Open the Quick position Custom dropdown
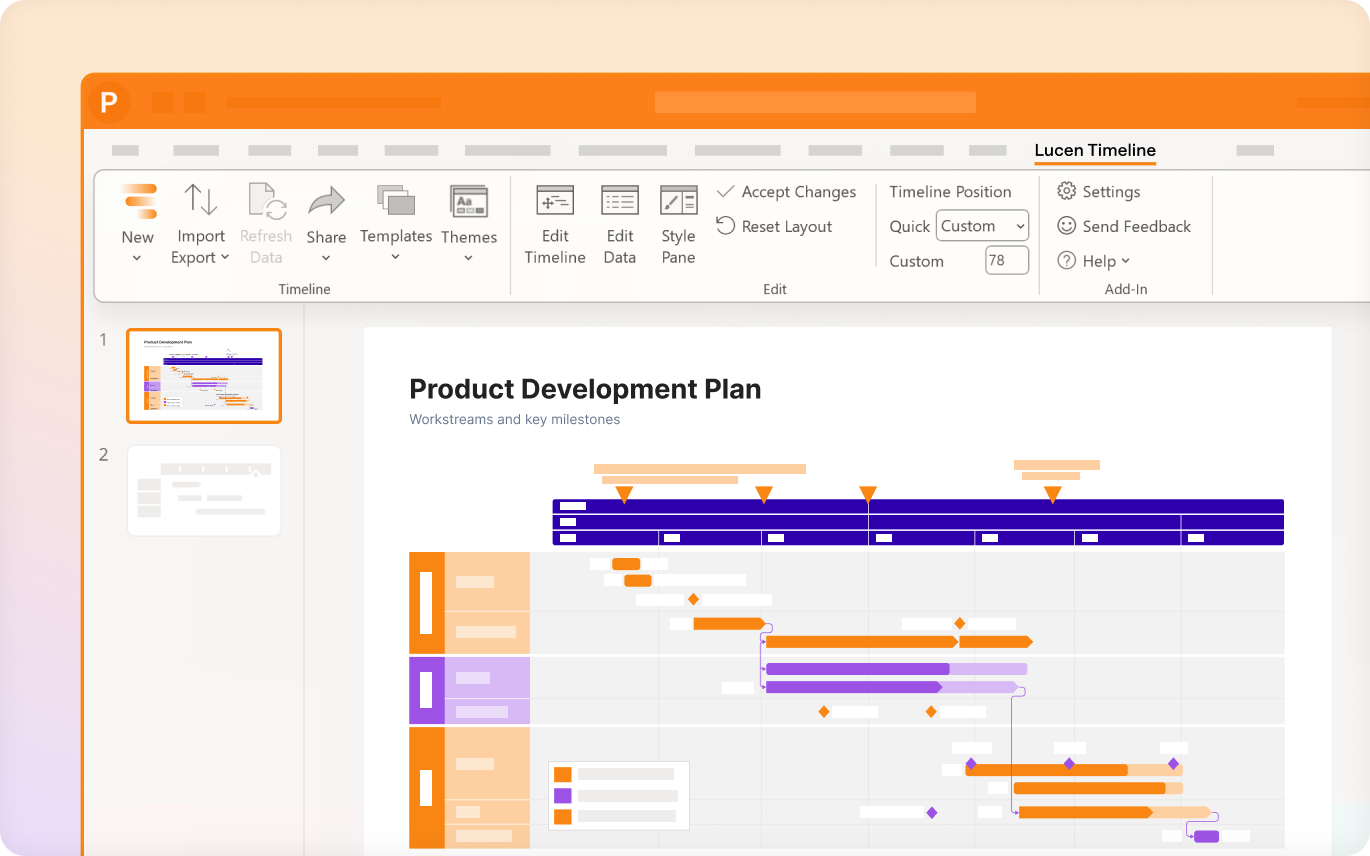 pos(982,226)
